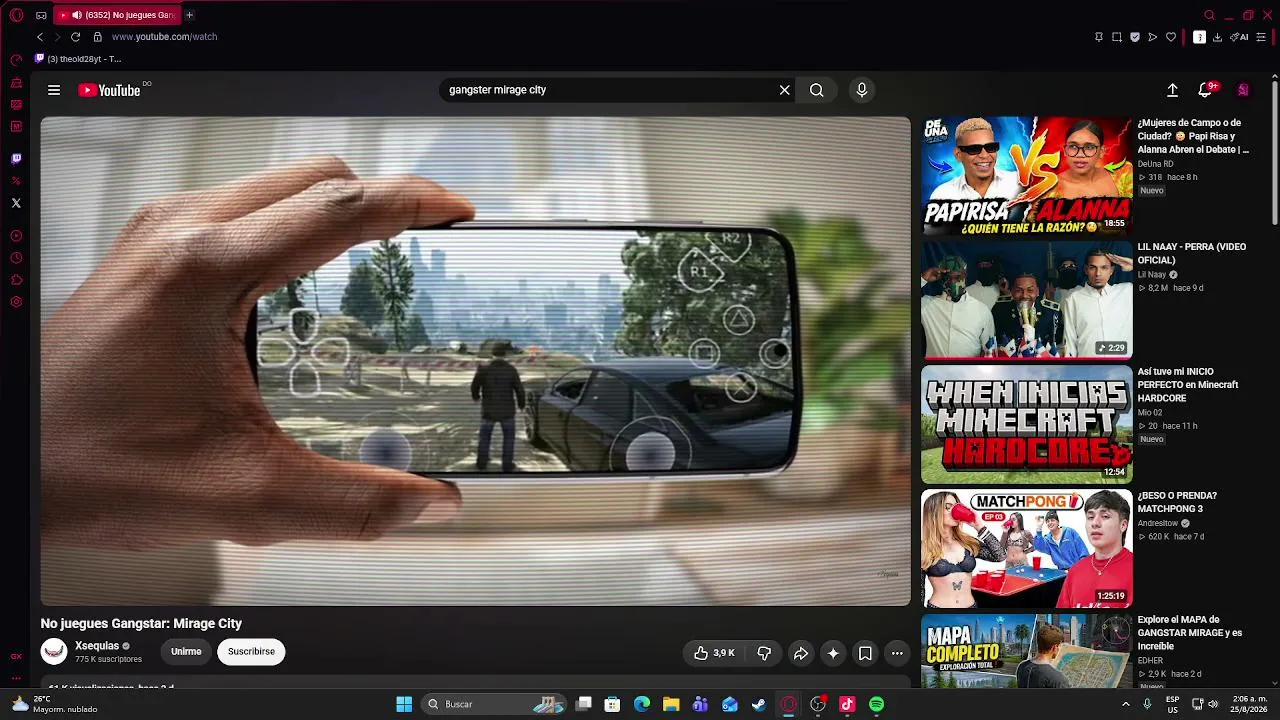The width and height of the screenshot is (1280, 720).
Task: Toggle the ad blocker shield icon
Action: pyautogui.click(x=1135, y=37)
